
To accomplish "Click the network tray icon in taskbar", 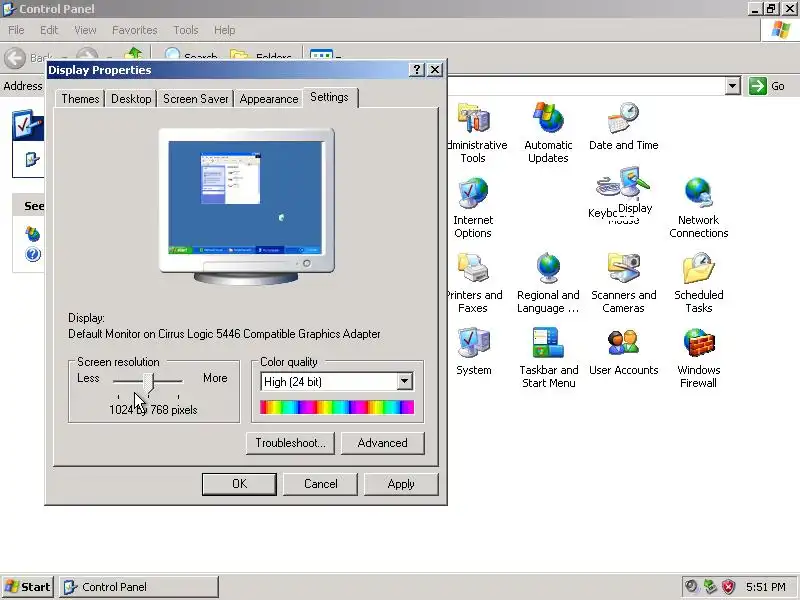I will click(710, 586).
